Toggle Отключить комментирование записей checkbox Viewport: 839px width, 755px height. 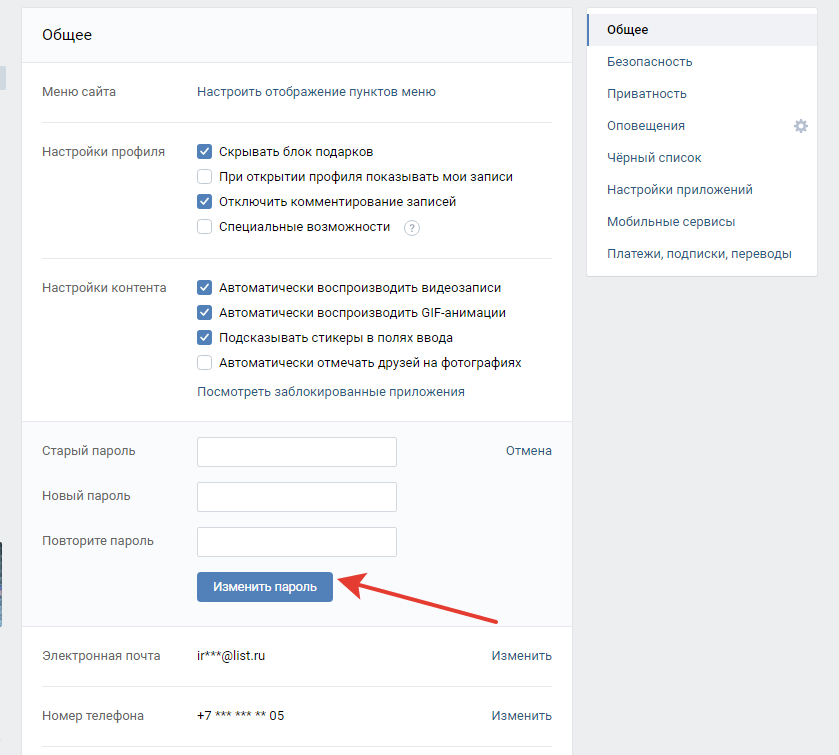point(204,202)
